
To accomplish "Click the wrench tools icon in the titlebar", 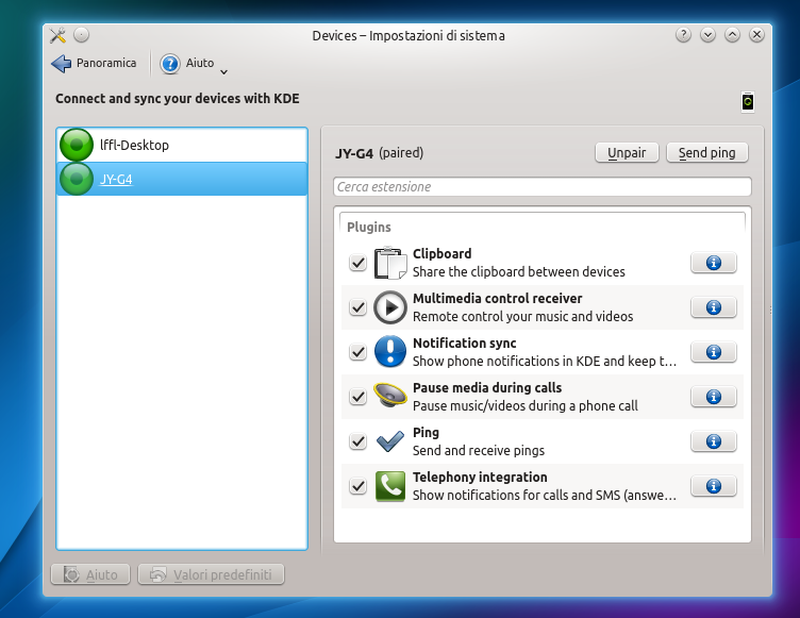I will click(58, 34).
